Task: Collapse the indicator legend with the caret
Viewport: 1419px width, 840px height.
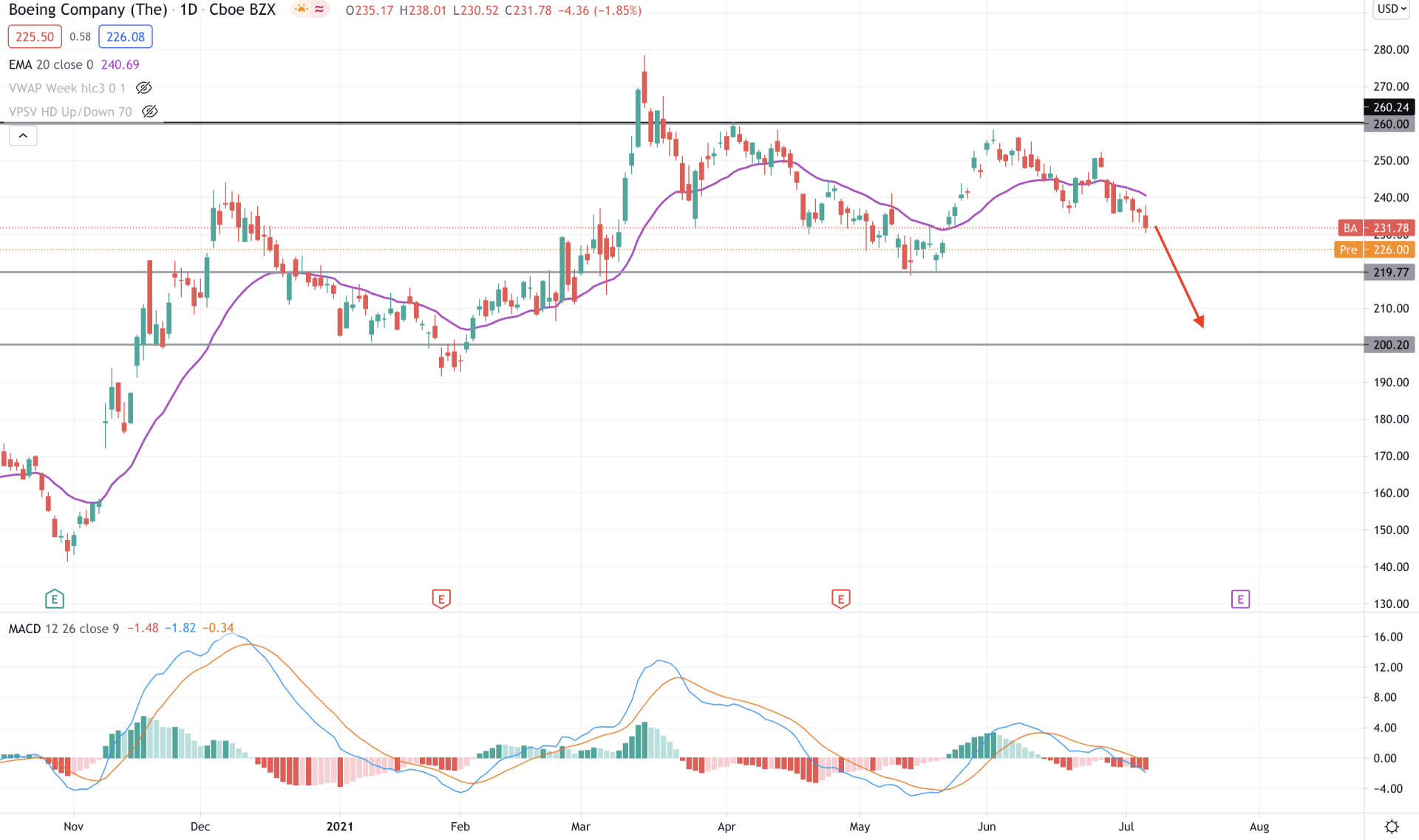Action: (x=23, y=136)
